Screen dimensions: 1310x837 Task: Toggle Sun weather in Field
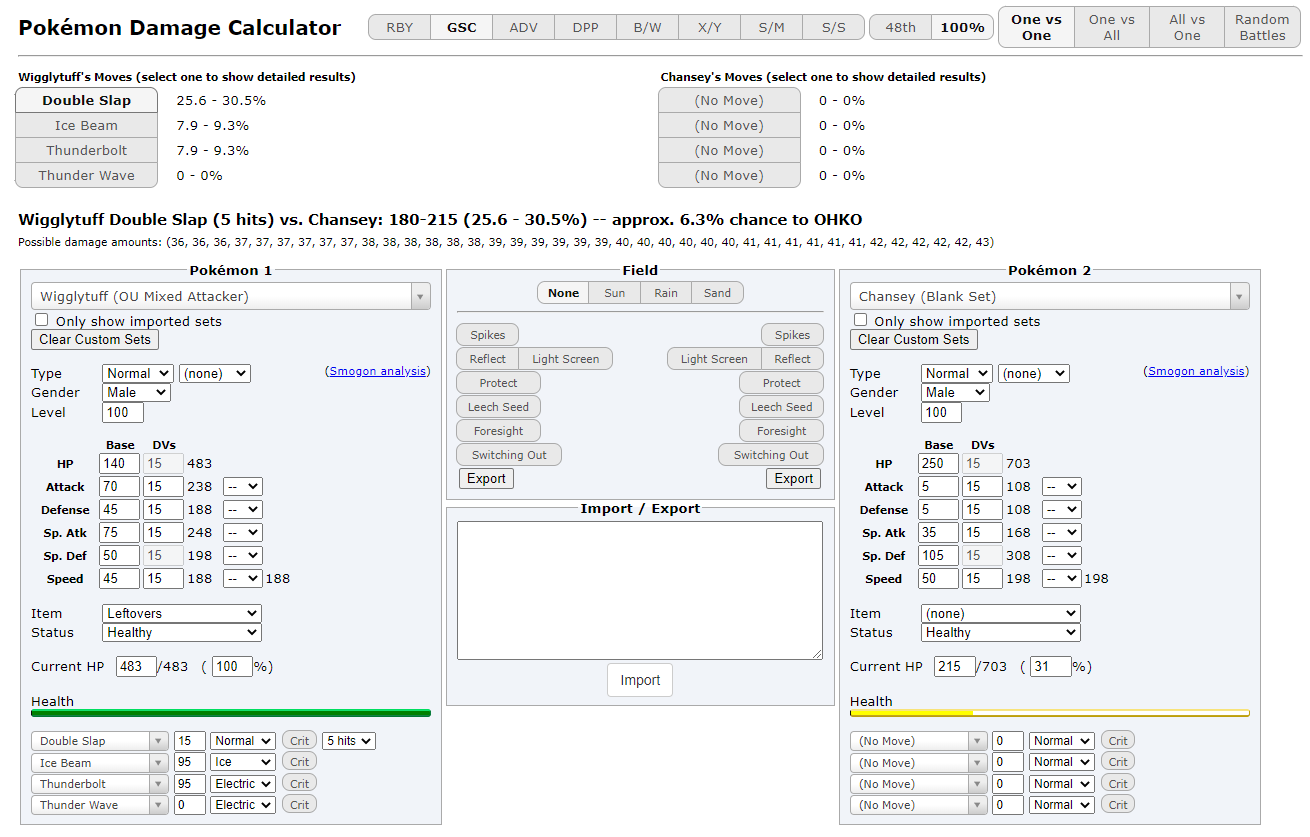(614, 293)
